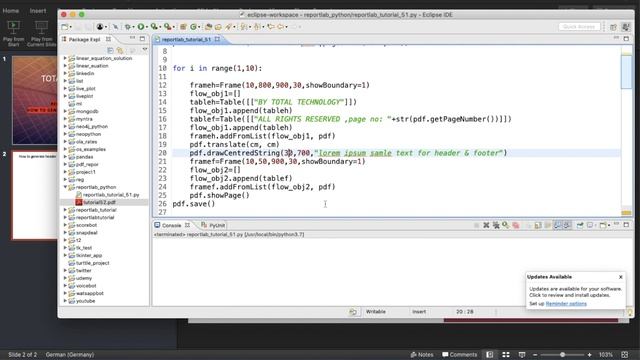This screenshot has width=640, height=360.
Task: Click line 26 pdf.save() in editor
Action: [194, 204]
